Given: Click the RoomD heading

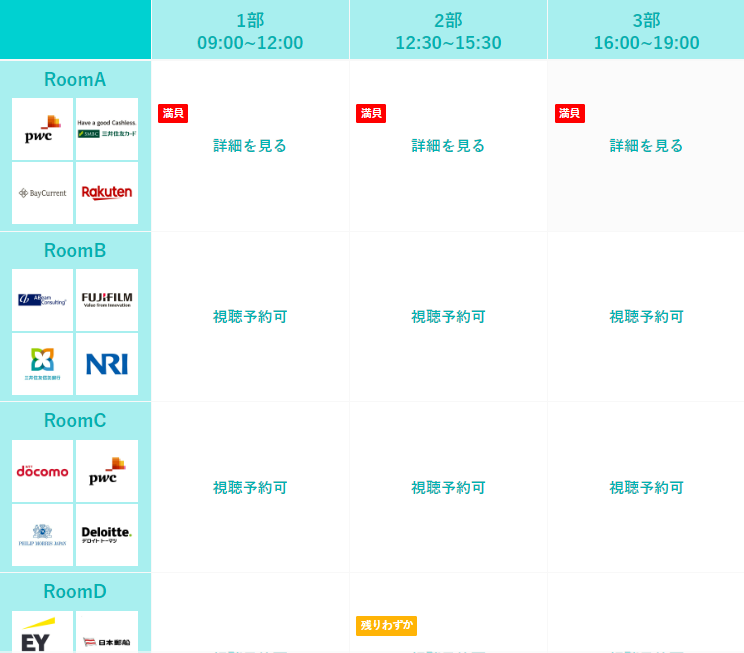Looking at the screenshot, I should (75, 591).
